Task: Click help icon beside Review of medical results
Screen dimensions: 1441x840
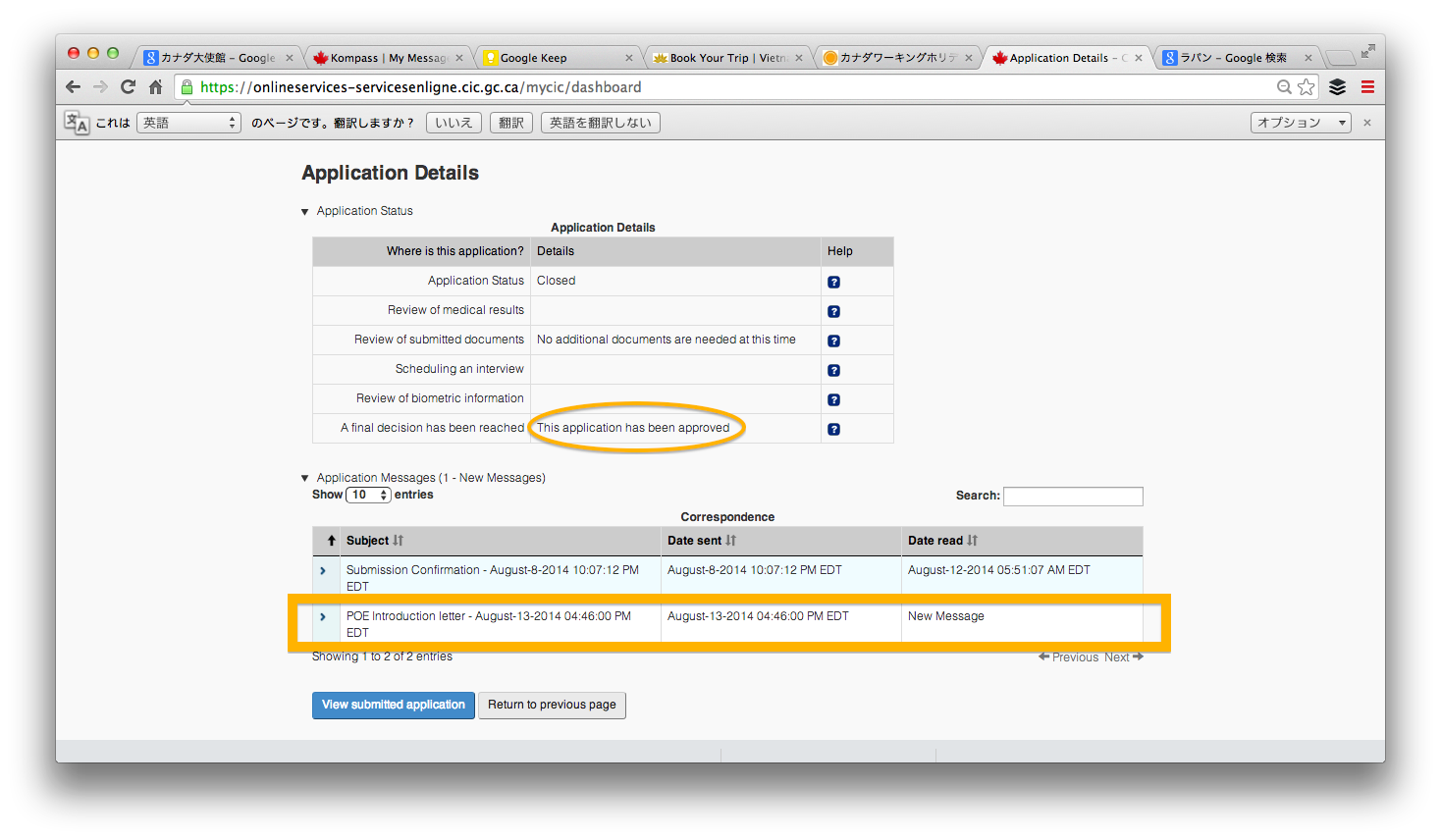Action: click(x=833, y=311)
